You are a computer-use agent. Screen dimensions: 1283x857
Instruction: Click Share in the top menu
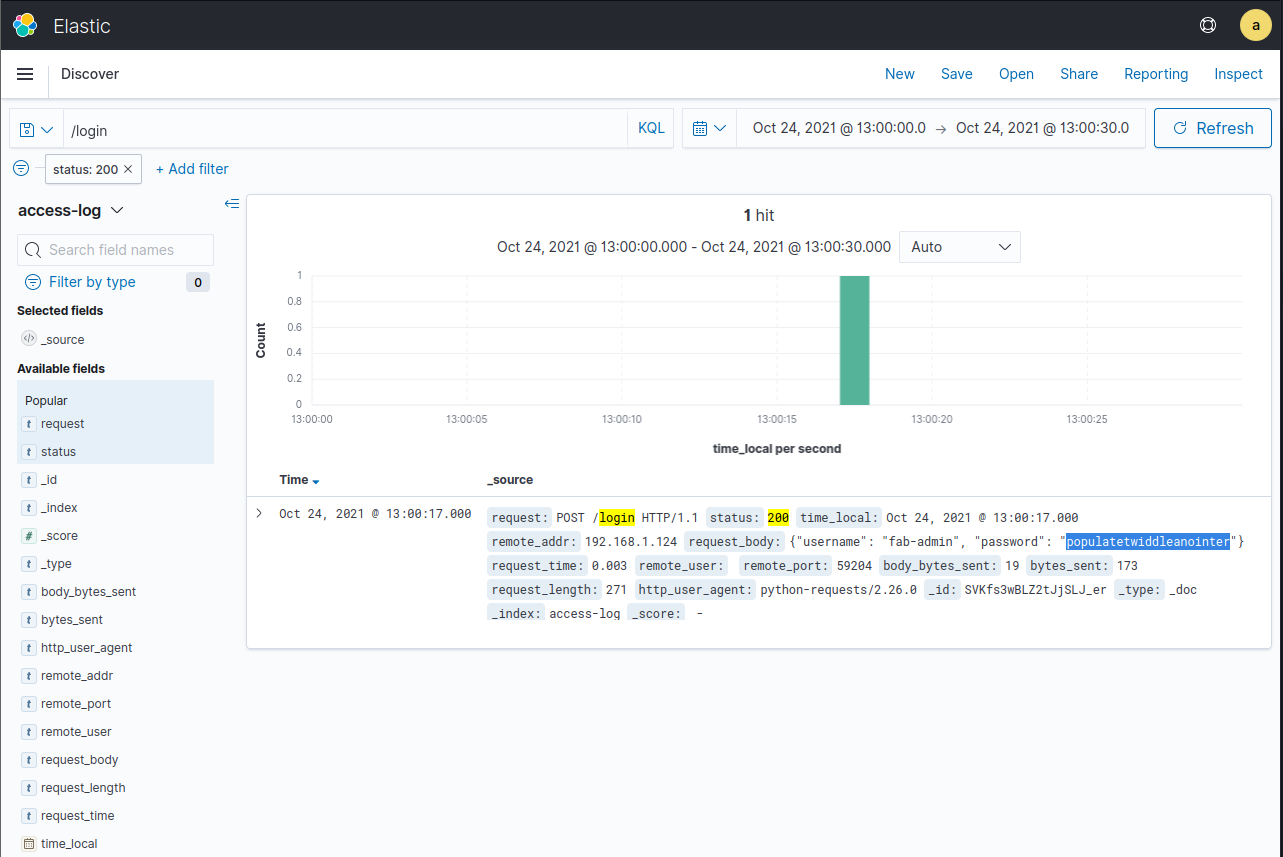[1079, 74]
